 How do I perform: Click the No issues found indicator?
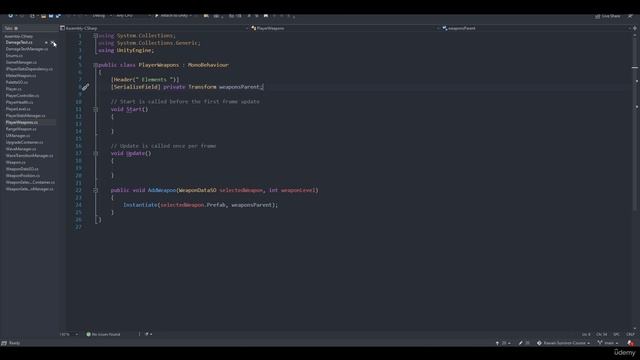pyautogui.click(x=103, y=334)
